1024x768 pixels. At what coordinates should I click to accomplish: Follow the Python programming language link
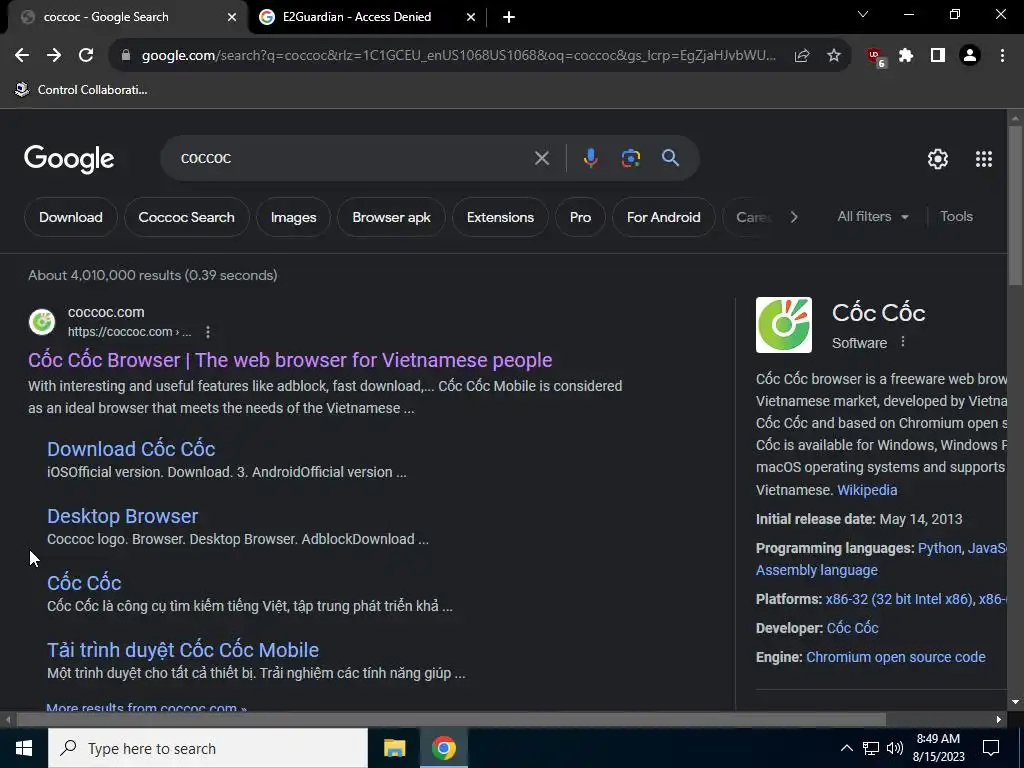(x=939, y=548)
